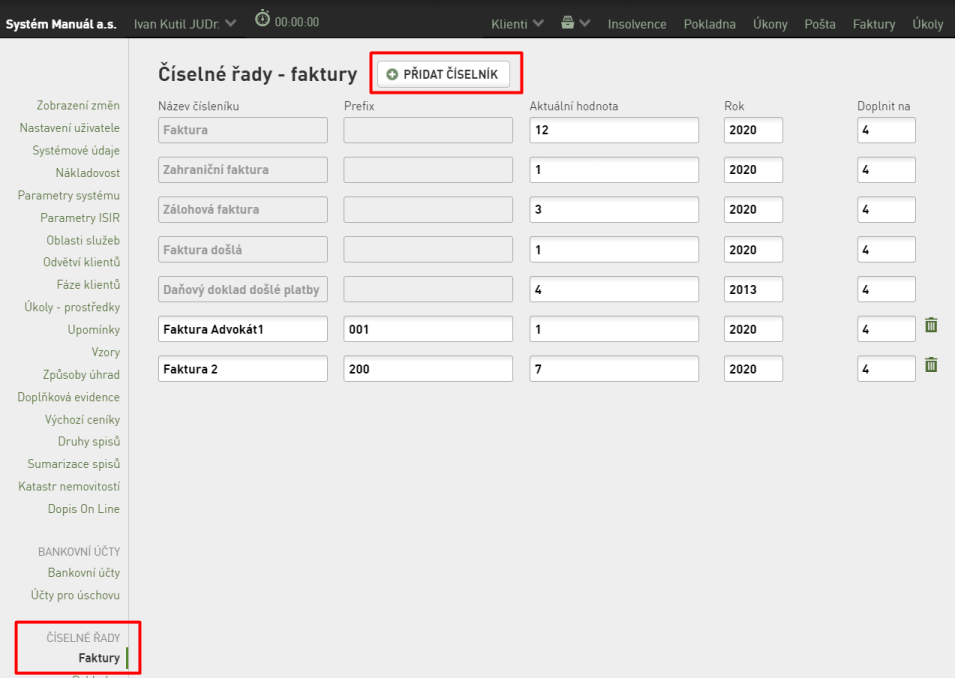The image size is (955, 678).
Task: Open the Insolvence menu item
Action: point(636,24)
